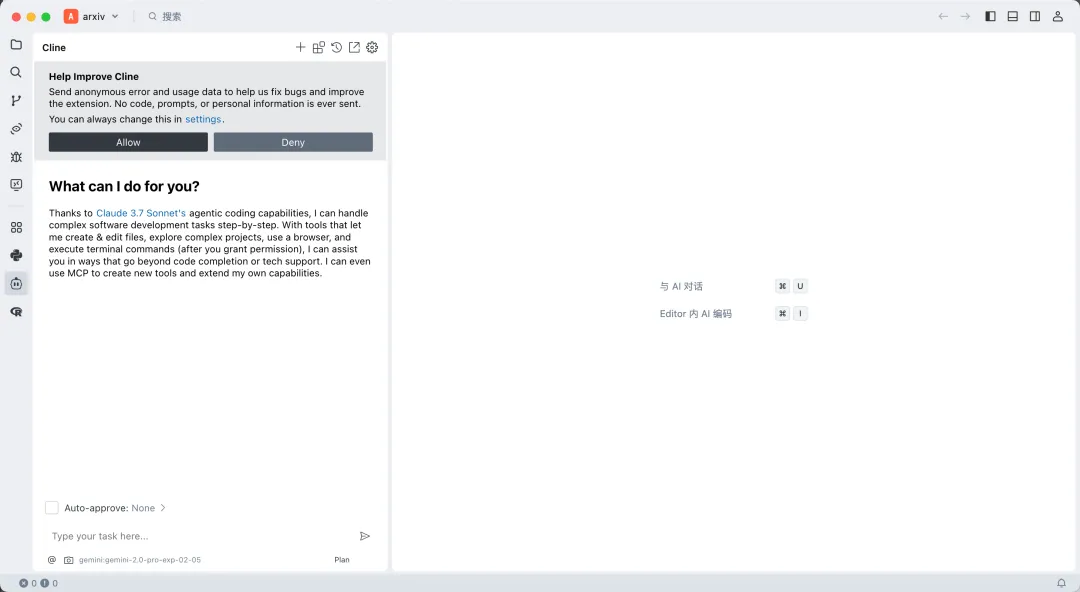Click the orbit icon under Source Control
The height and width of the screenshot is (592, 1080).
point(17,129)
